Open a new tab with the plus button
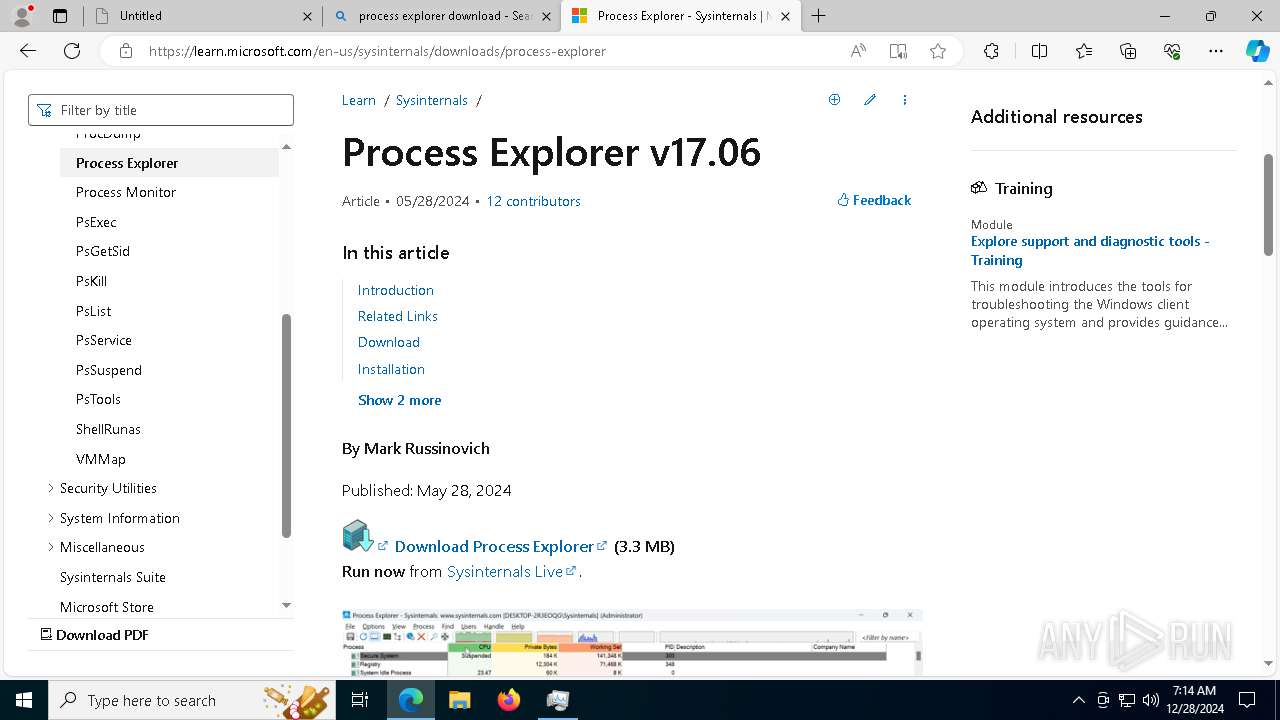Viewport: 1280px width, 720px height. coord(818,16)
